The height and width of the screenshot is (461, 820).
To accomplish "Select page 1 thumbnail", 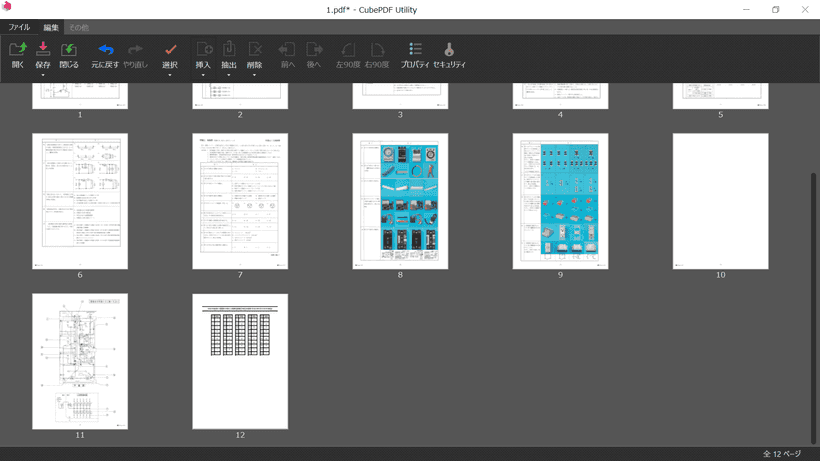I will coord(80,96).
